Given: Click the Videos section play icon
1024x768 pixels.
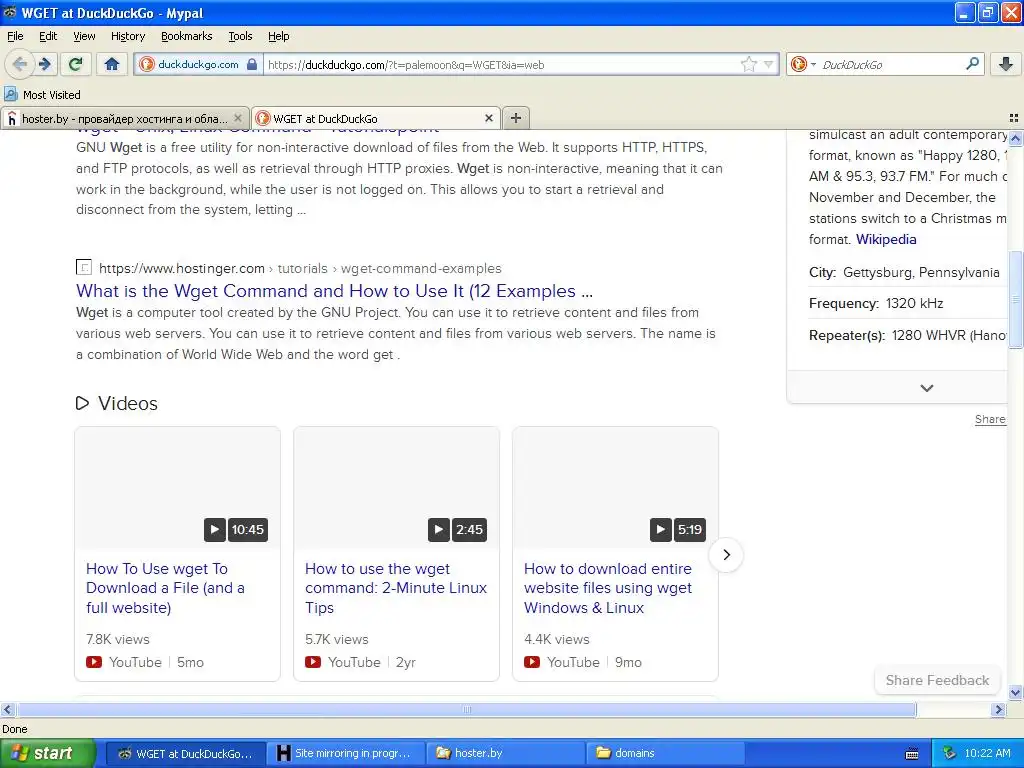Looking at the screenshot, I should pos(82,403).
